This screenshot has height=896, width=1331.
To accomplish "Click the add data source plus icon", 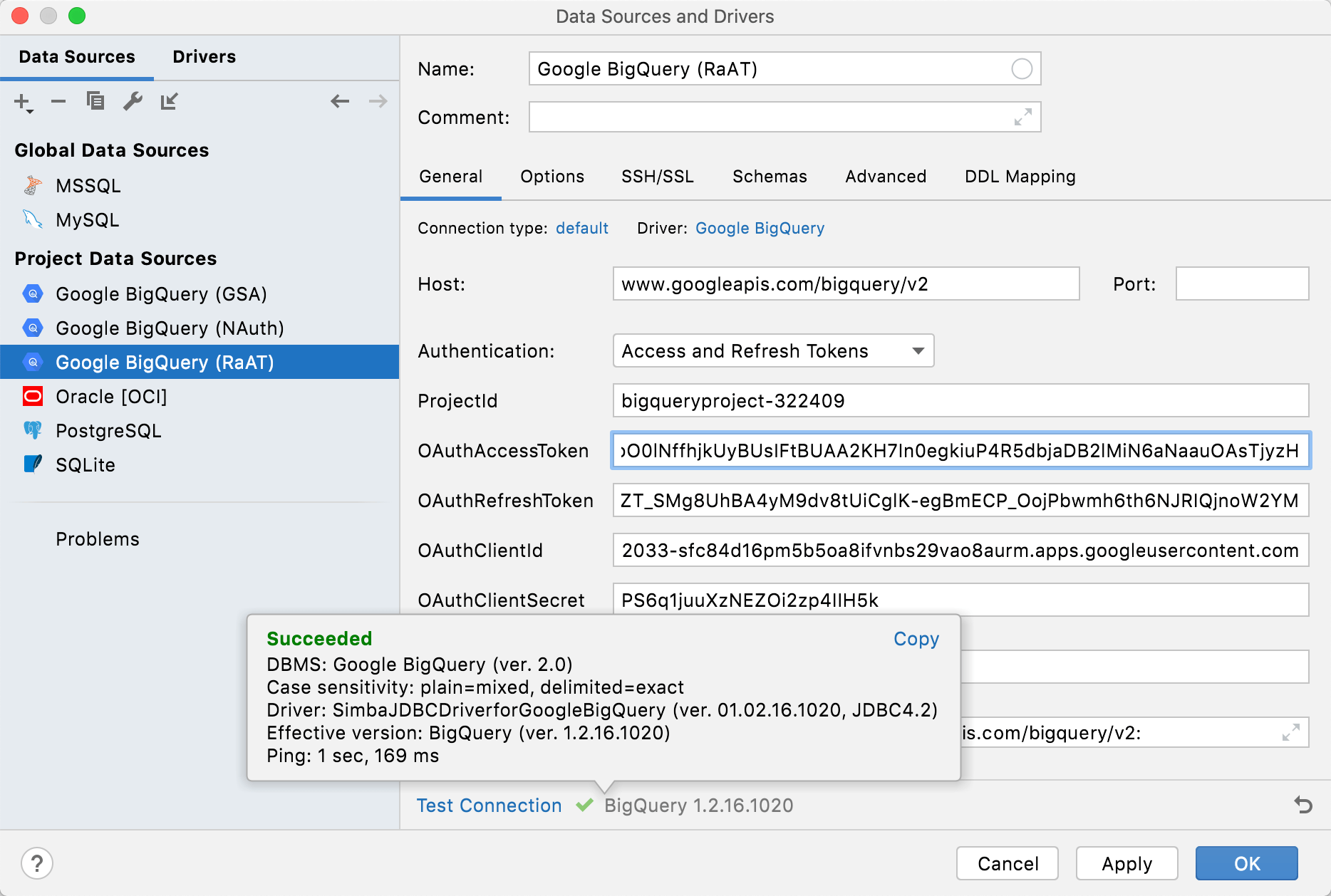I will tap(23, 102).
